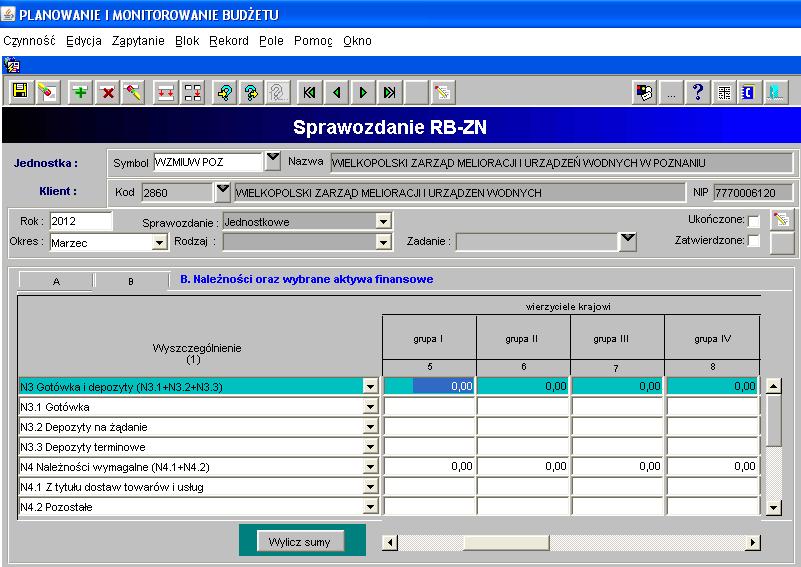Open dropdown on N3.1 Gotówka row
The width and height of the screenshot is (801, 567).
(x=371, y=407)
